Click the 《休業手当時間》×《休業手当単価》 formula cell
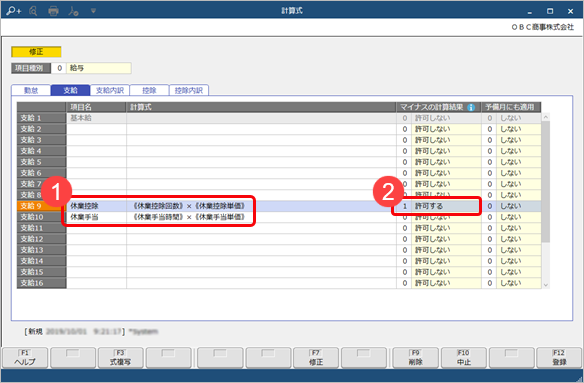This screenshot has height=383, width=584. point(261,217)
